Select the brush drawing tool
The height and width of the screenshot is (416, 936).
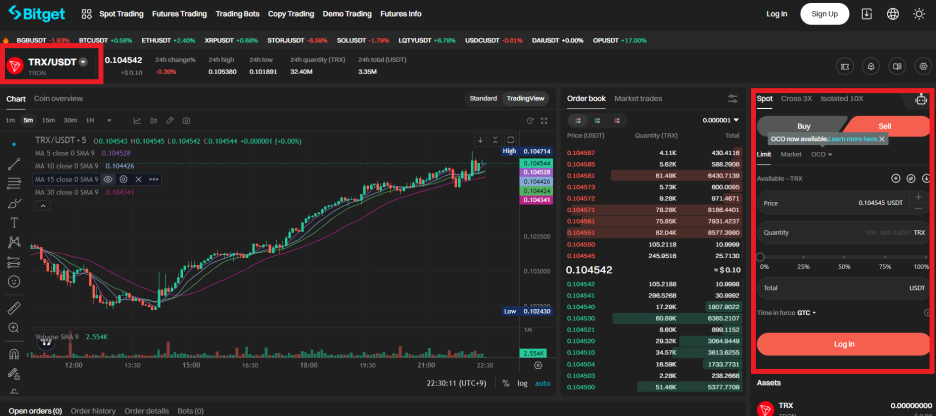click(14, 203)
